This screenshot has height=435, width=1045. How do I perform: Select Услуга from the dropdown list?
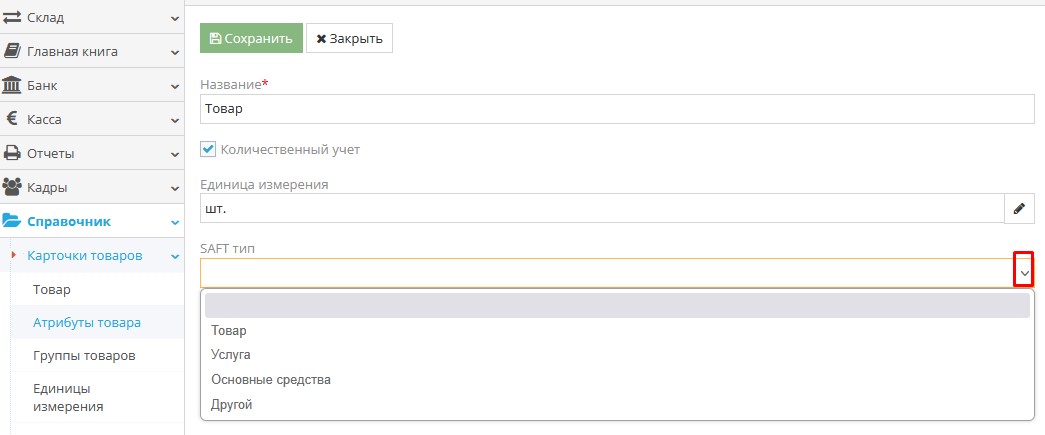click(231, 355)
